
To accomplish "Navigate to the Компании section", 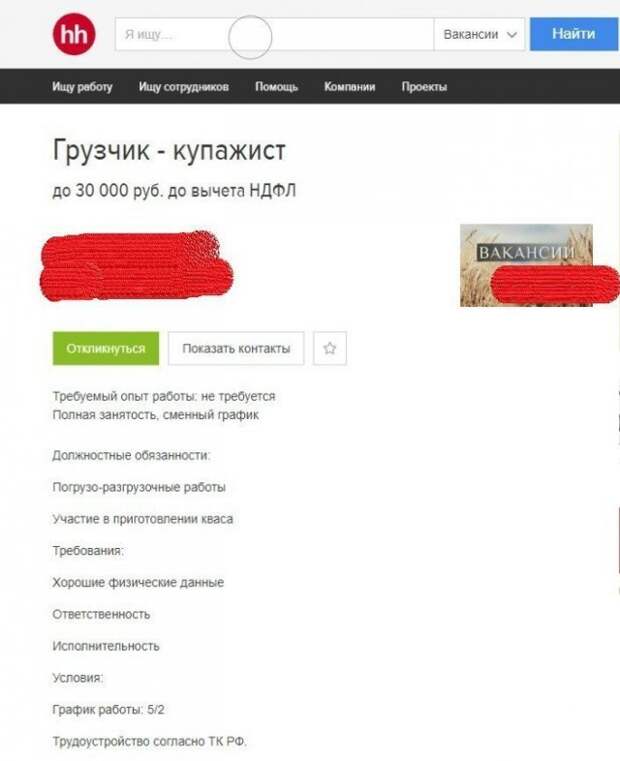I will [350, 86].
